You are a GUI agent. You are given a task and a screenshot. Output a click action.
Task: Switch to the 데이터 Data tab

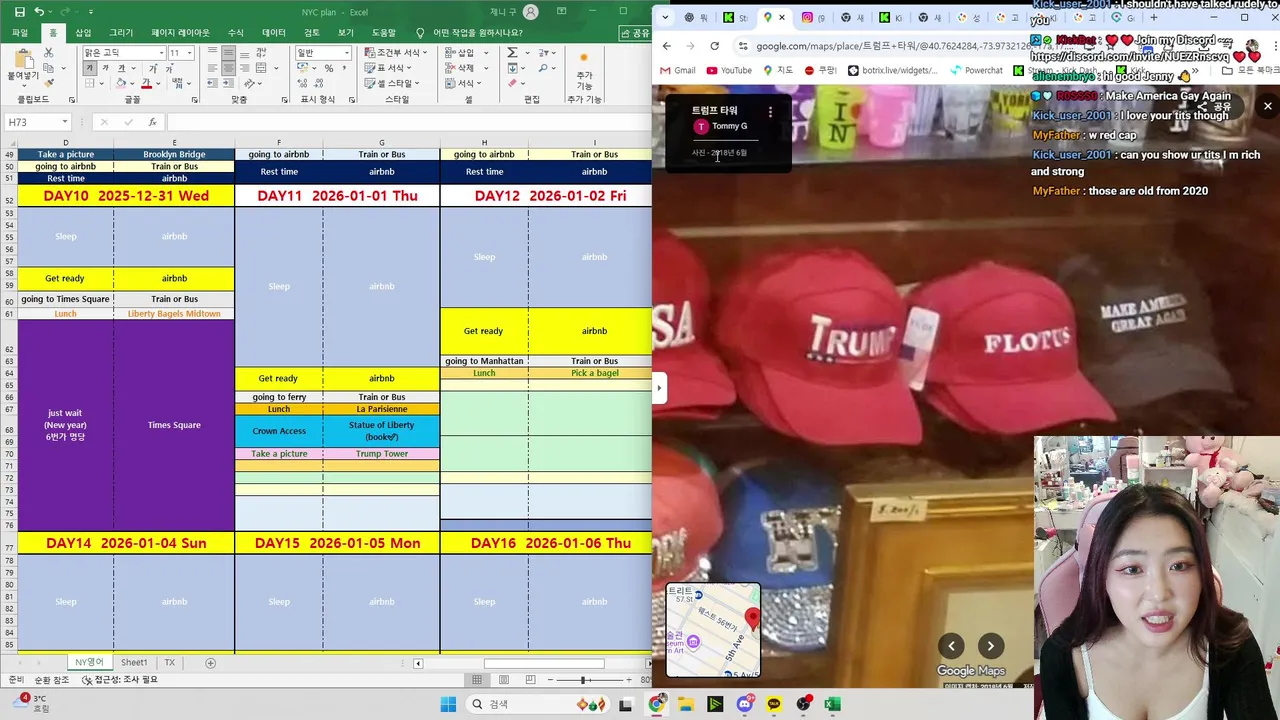coord(273,33)
